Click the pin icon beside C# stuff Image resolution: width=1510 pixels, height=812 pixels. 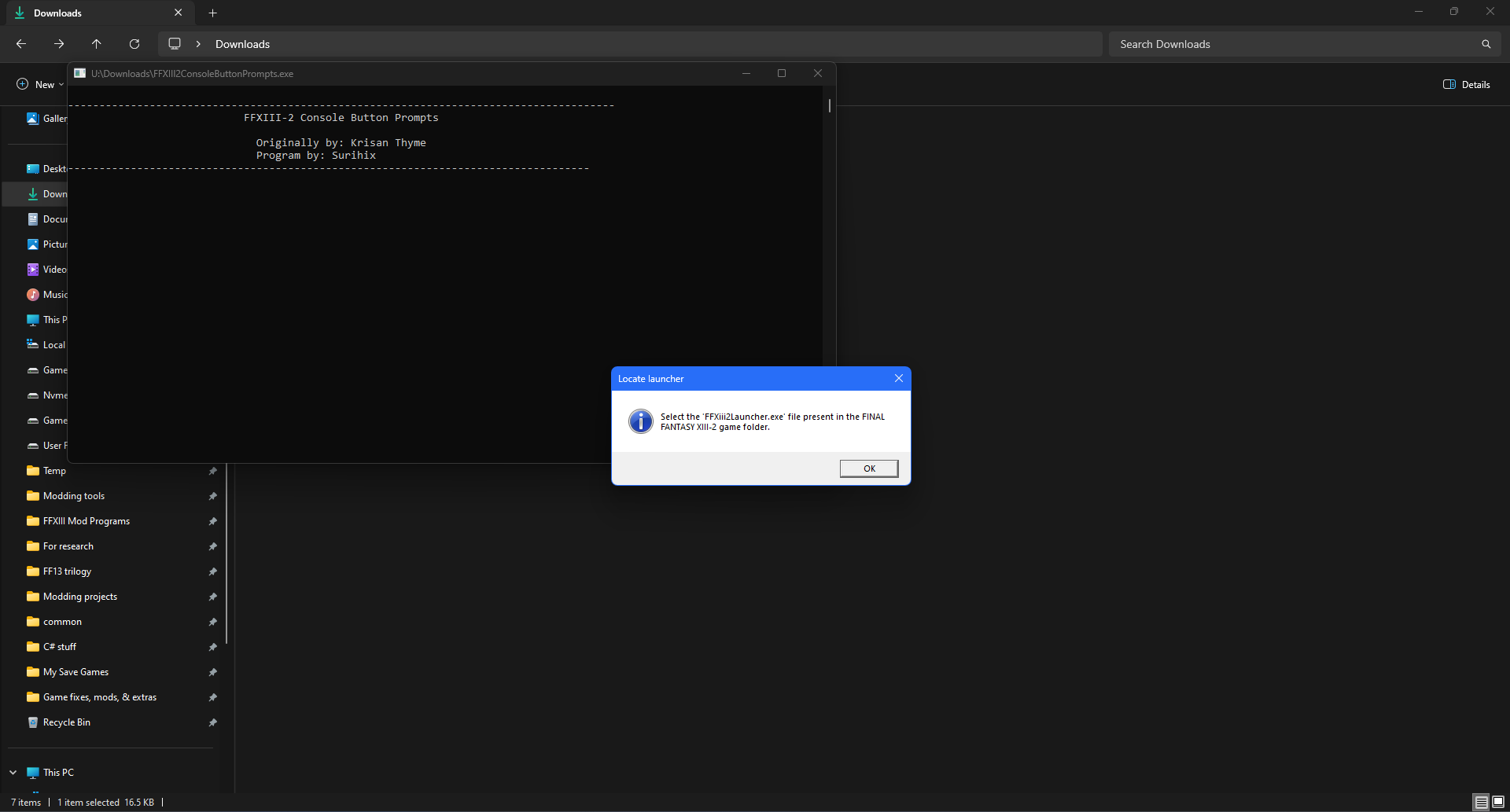pyautogui.click(x=212, y=647)
